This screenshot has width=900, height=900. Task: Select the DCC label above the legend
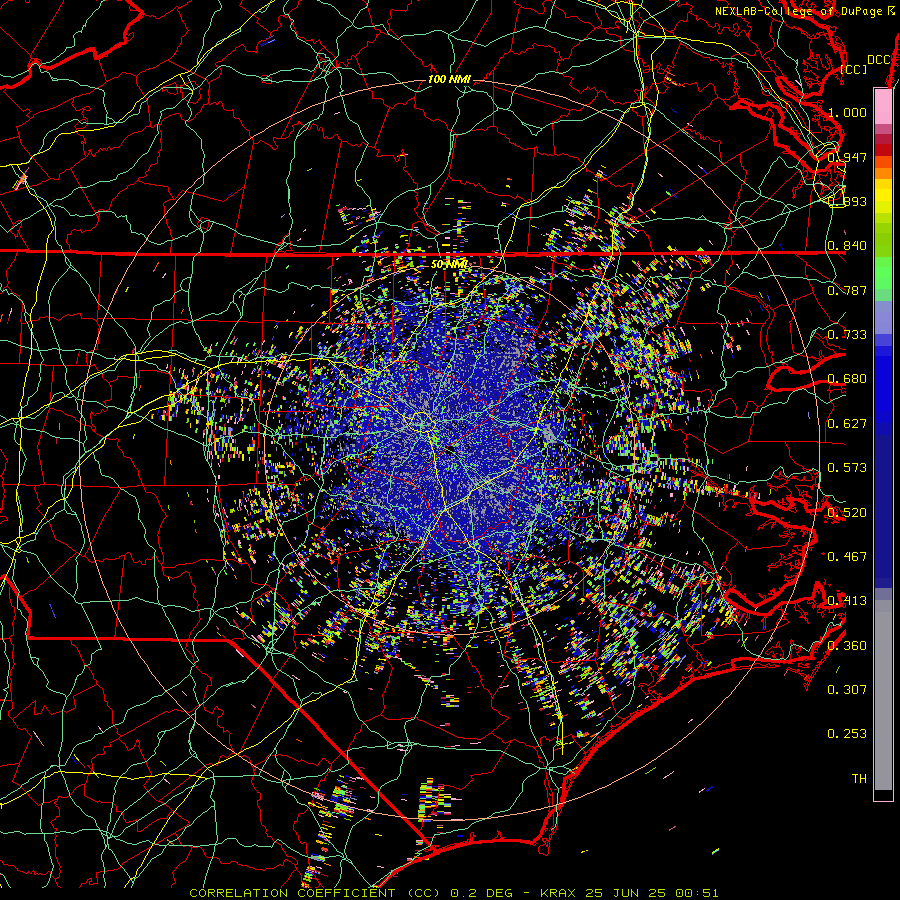pyautogui.click(x=879, y=60)
